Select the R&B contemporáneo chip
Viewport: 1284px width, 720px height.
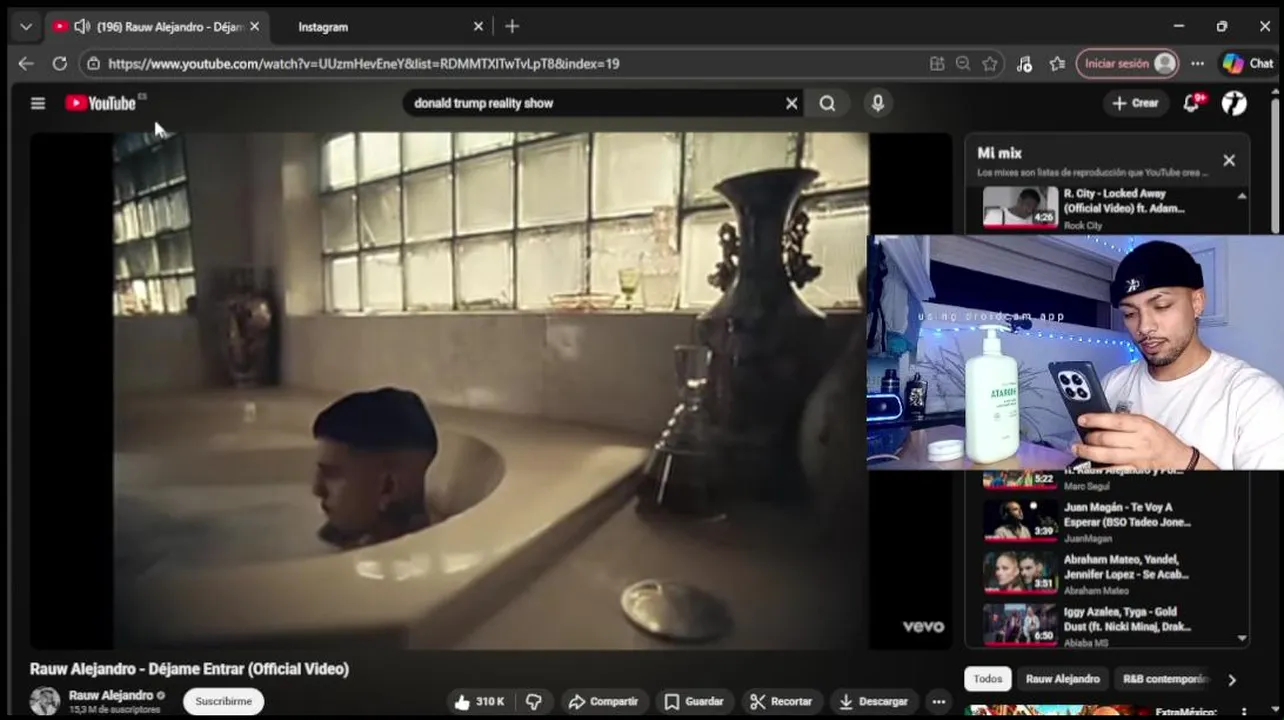[1164, 679]
